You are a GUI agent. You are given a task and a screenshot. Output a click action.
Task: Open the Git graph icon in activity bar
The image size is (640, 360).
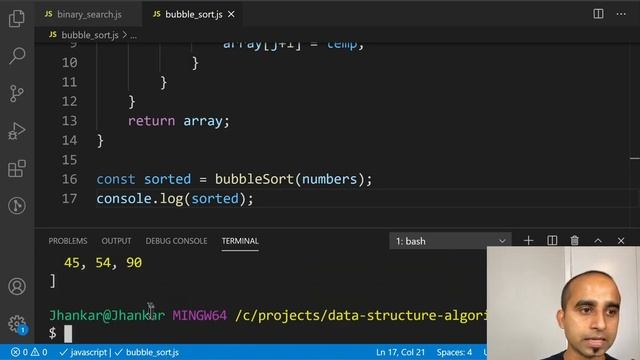pyautogui.click(x=17, y=205)
